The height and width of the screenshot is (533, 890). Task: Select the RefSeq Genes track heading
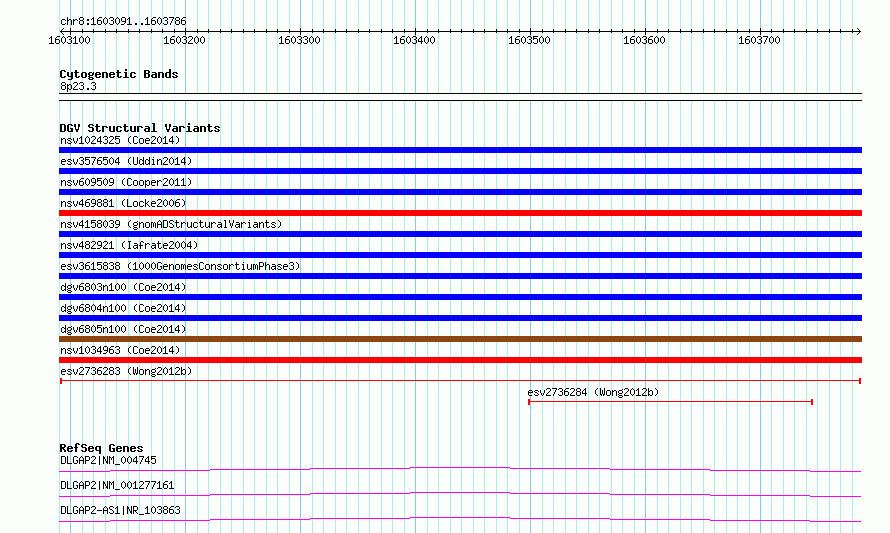[x=101, y=448]
